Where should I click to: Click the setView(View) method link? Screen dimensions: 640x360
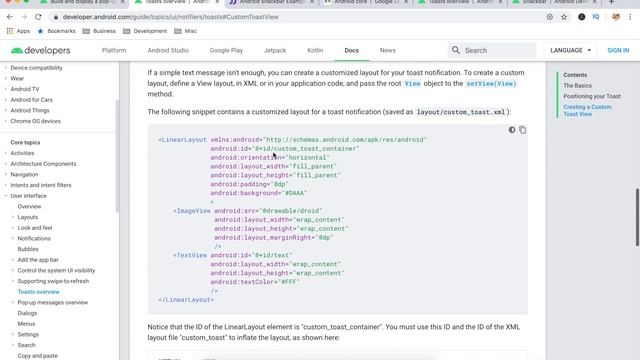pyautogui.click(x=491, y=83)
